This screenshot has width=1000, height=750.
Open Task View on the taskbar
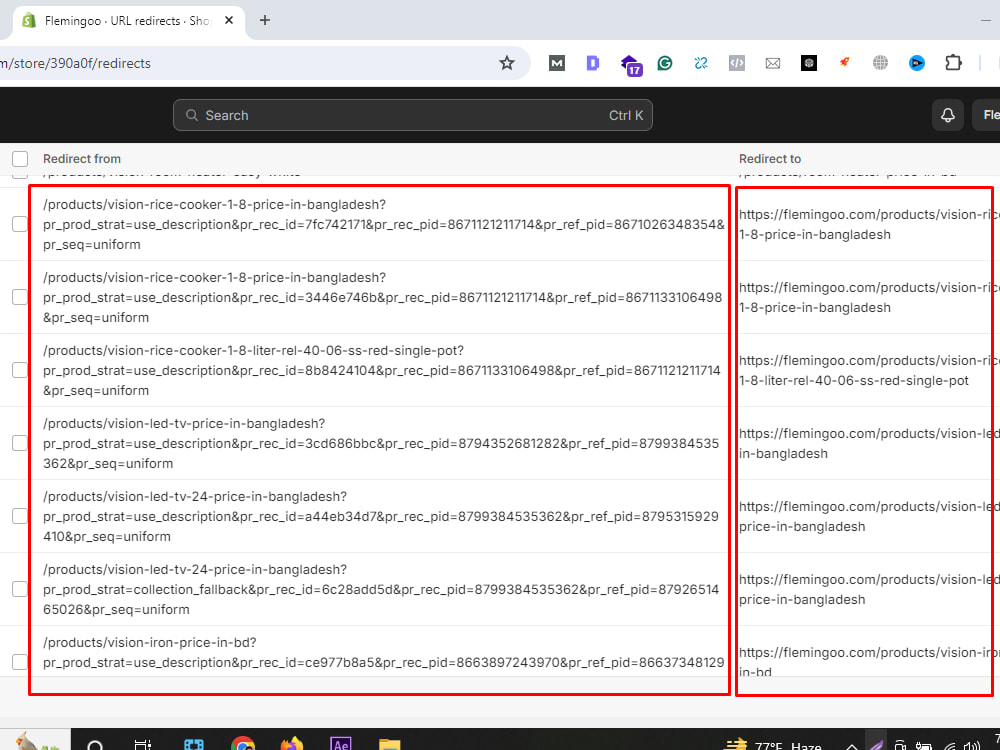tap(143, 744)
